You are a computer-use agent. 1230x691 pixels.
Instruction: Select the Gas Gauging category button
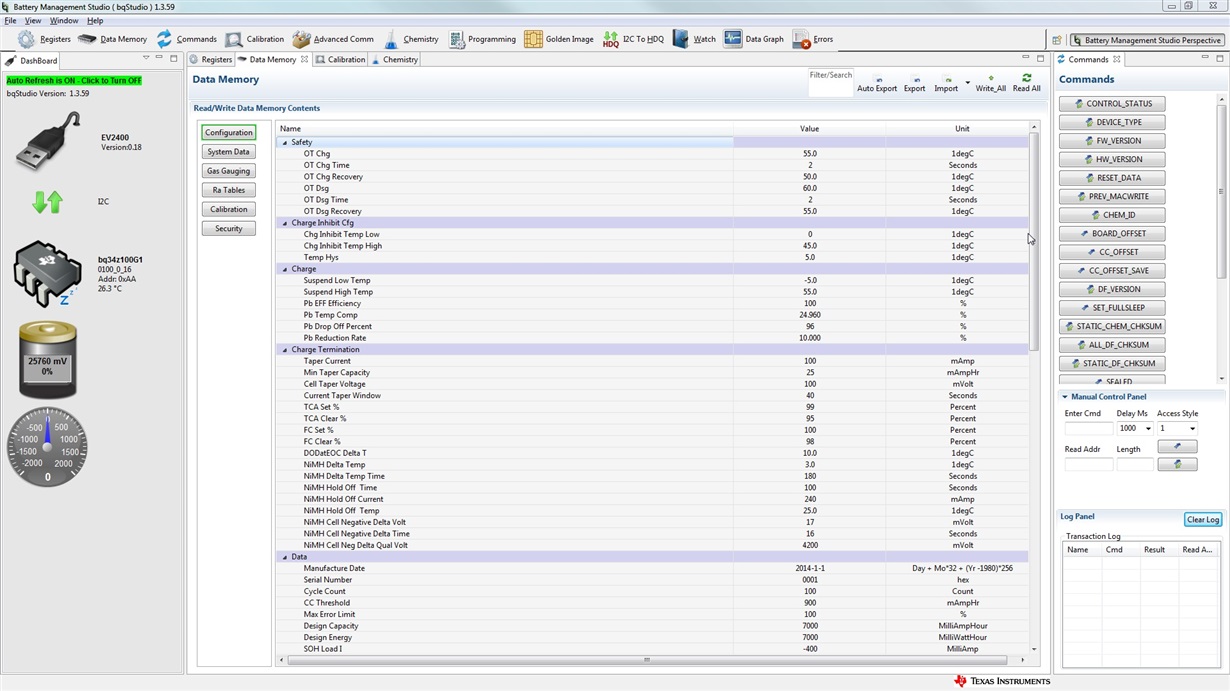[229, 171]
